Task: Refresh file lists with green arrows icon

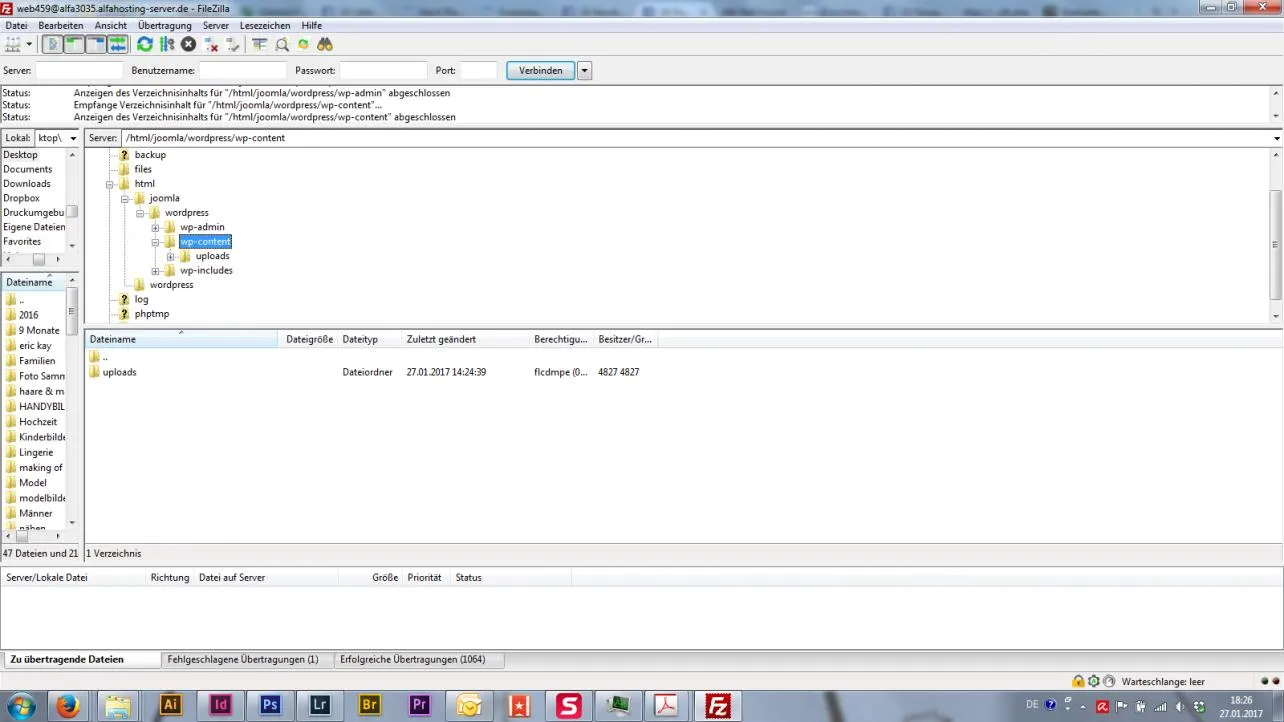Action: pos(145,44)
